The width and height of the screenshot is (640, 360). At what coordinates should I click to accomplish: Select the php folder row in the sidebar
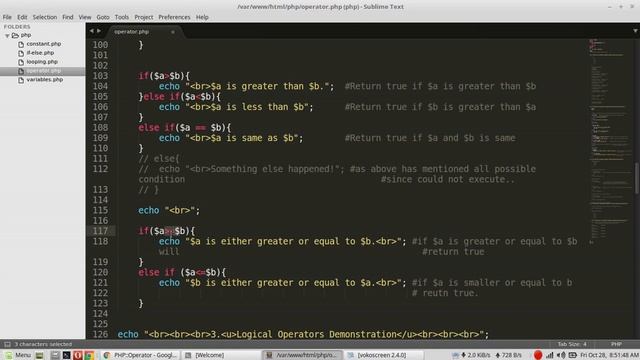pos(42,35)
